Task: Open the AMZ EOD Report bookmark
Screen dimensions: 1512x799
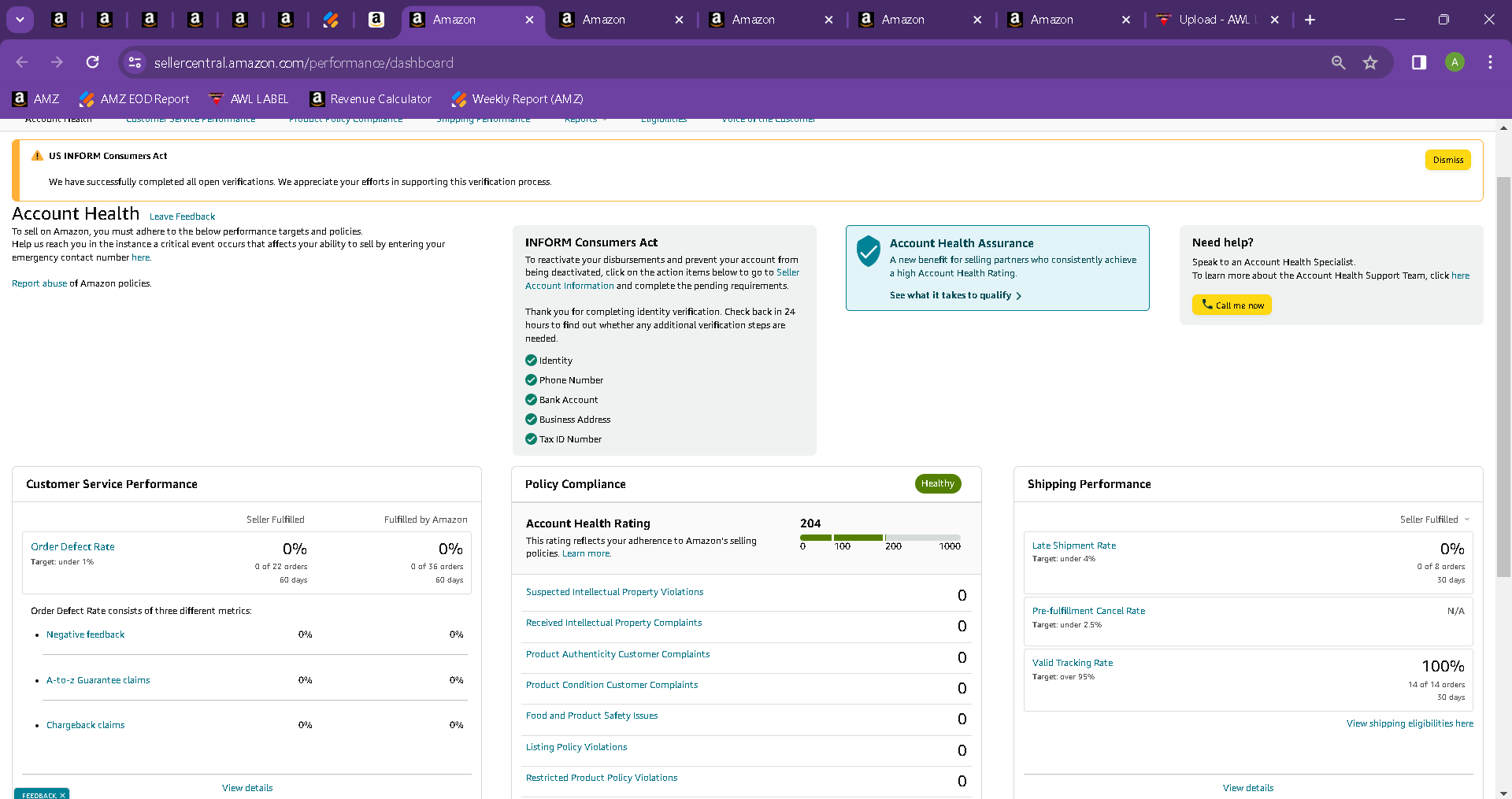Action: click(x=135, y=99)
